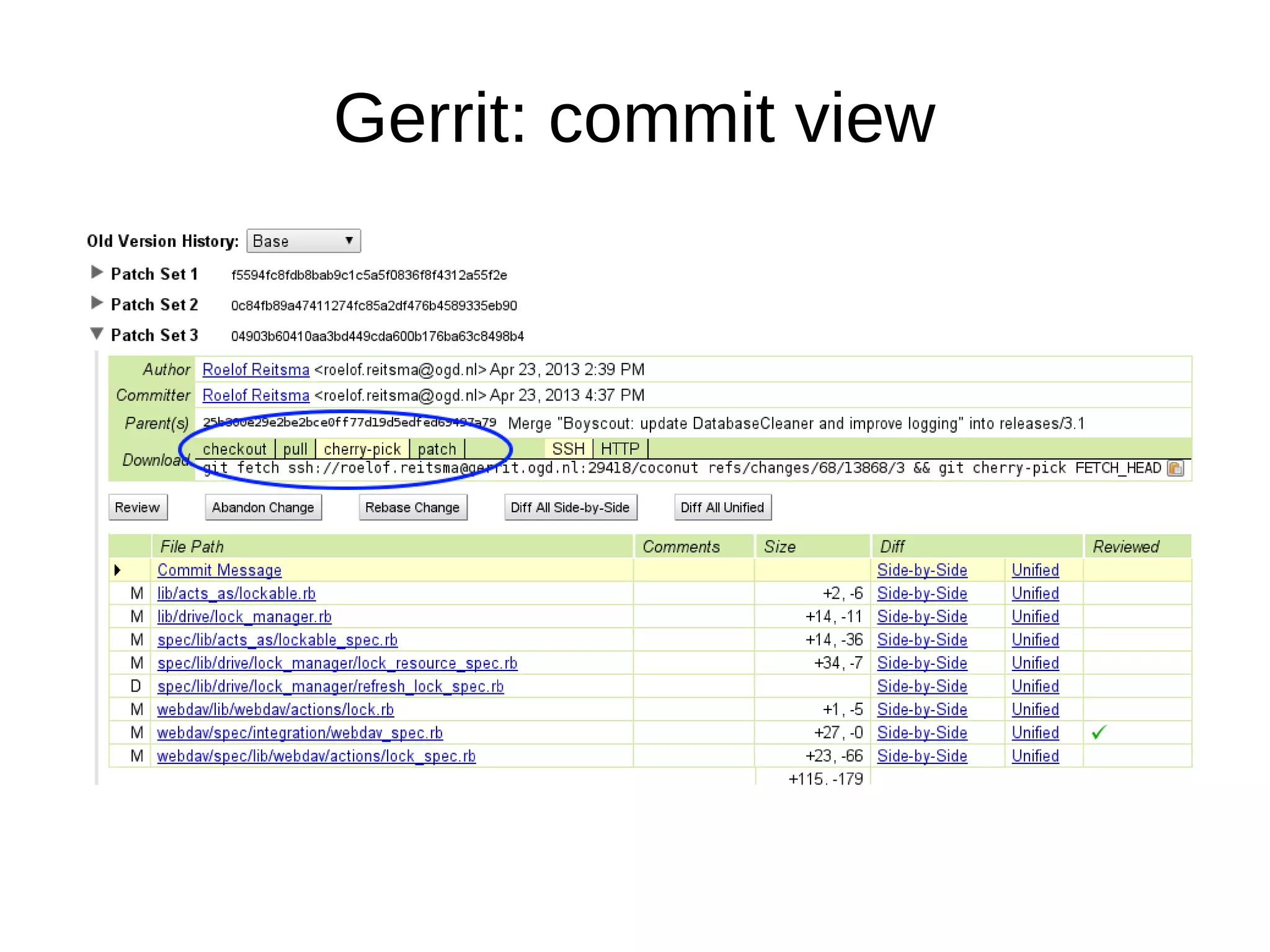Open Unified diff for webdav_spec.rb
The width and height of the screenshot is (1270, 952).
(x=1035, y=732)
